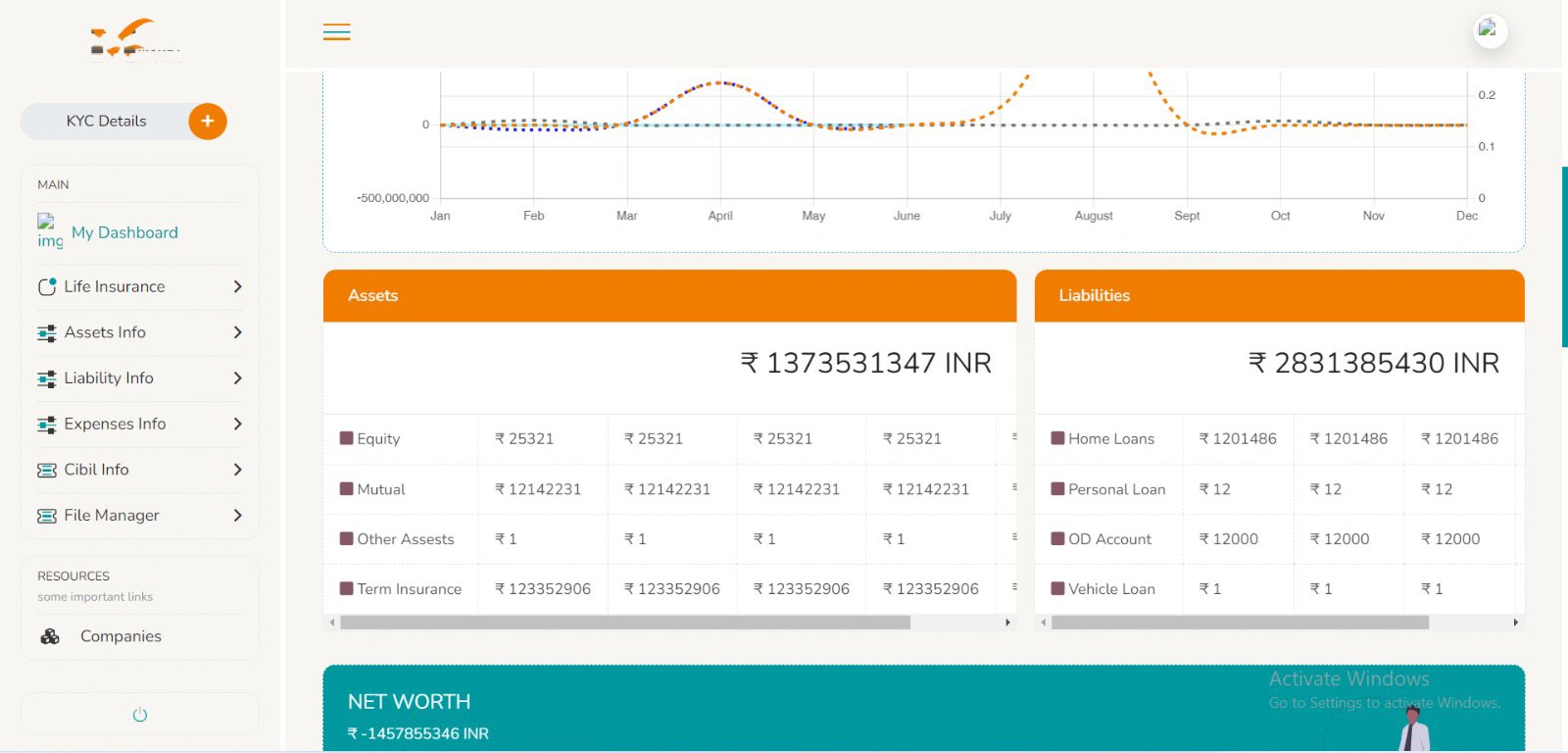Open the user profile avatar

coord(1489,30)
